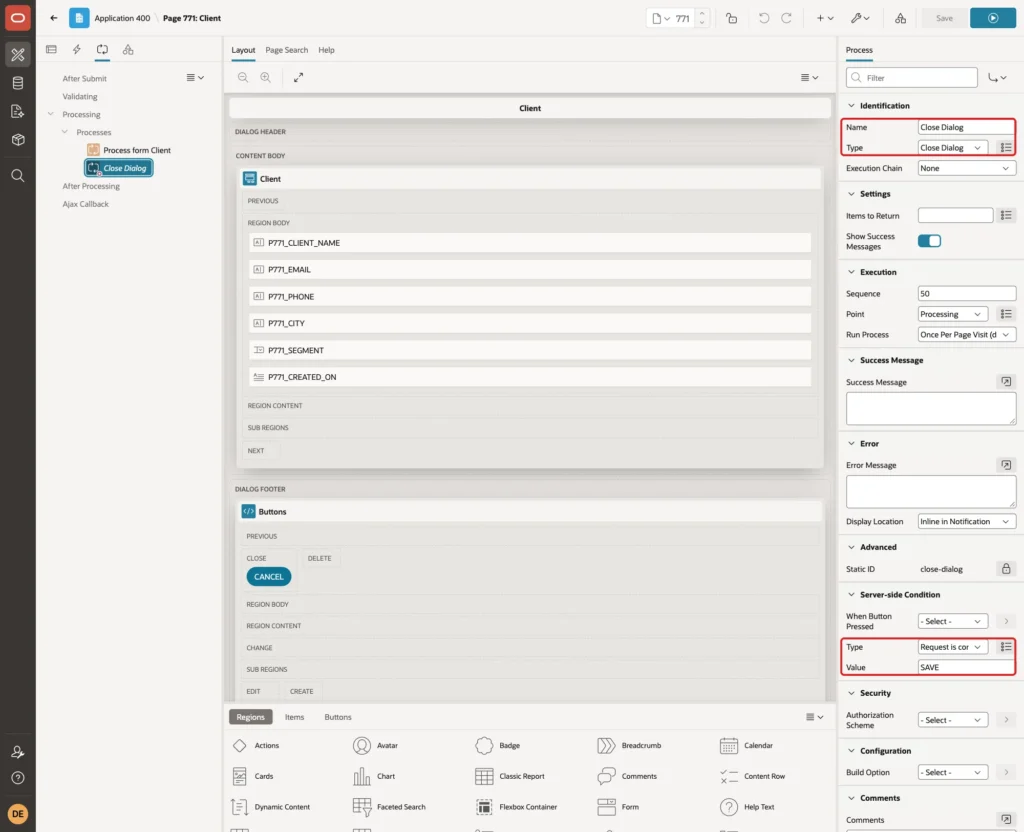Open the Oracle home logo
Viewport: 1024px width, 832px height.
pos(18,18)
